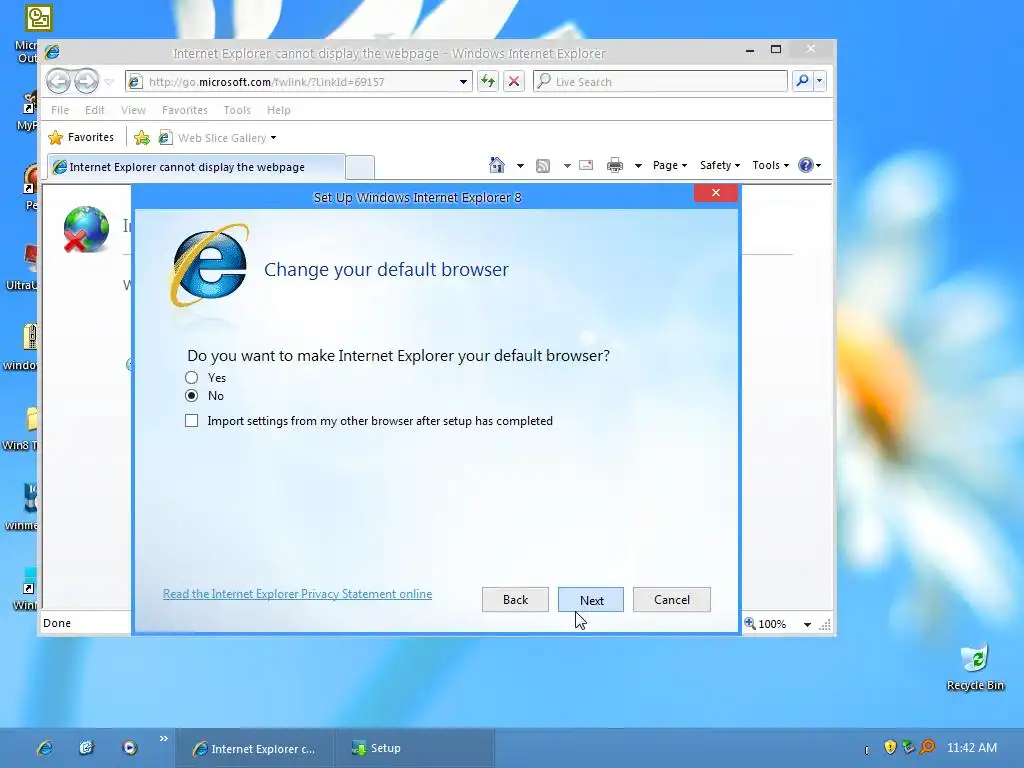The height and width of the screenshot is (768, 1024).
Task: Open the Web Slice Gallery dropdown
Action: pos(218,138)
